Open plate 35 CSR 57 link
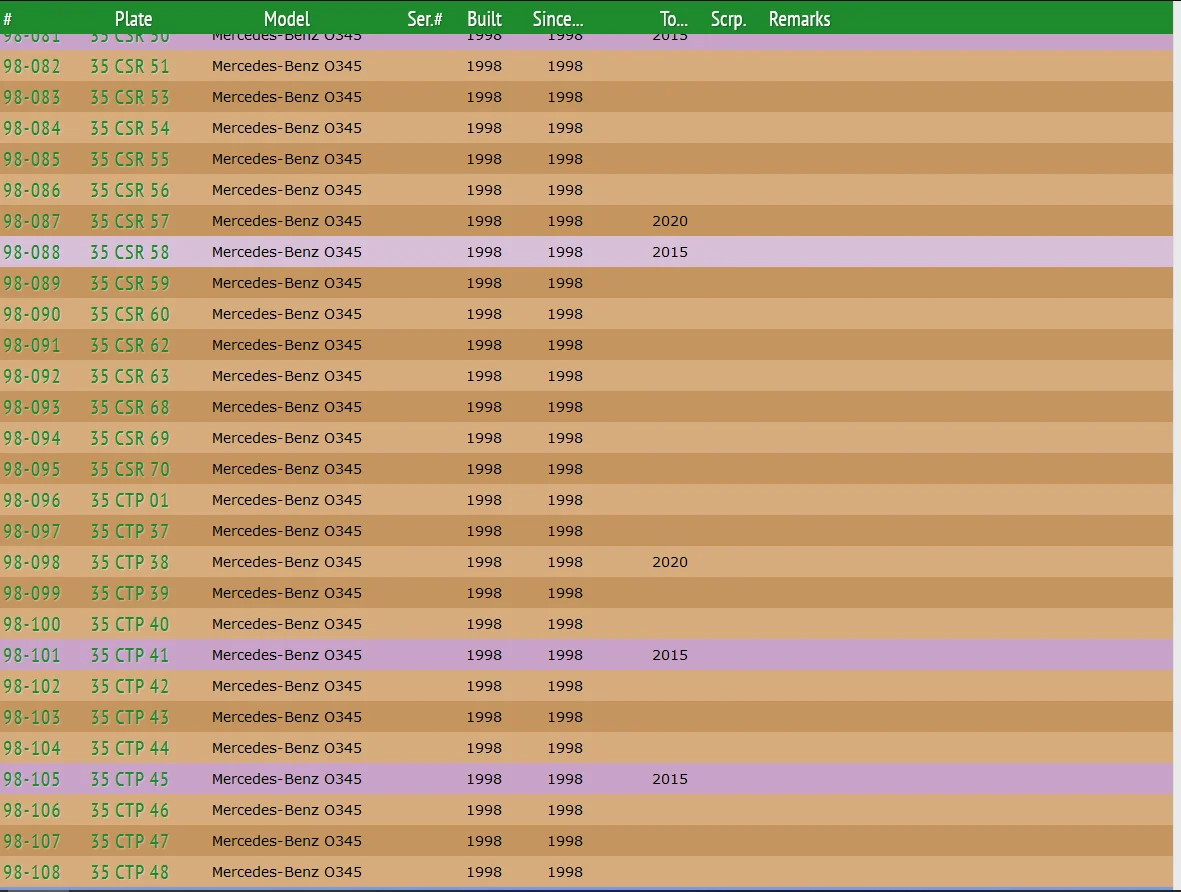Screen dimensions: 1181x892 (130, 222)
